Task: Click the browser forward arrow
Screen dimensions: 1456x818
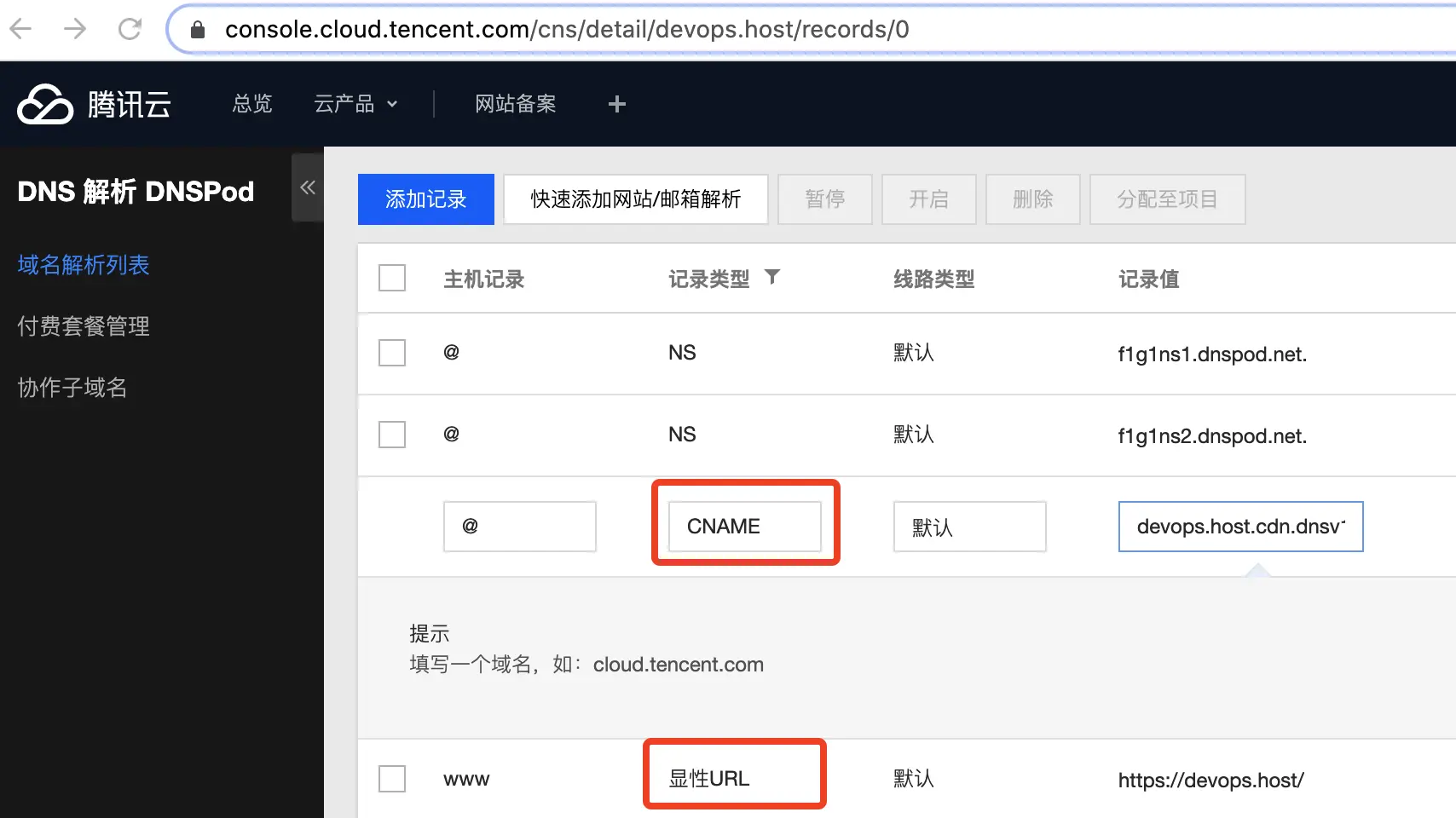Action: pos(75,28)
